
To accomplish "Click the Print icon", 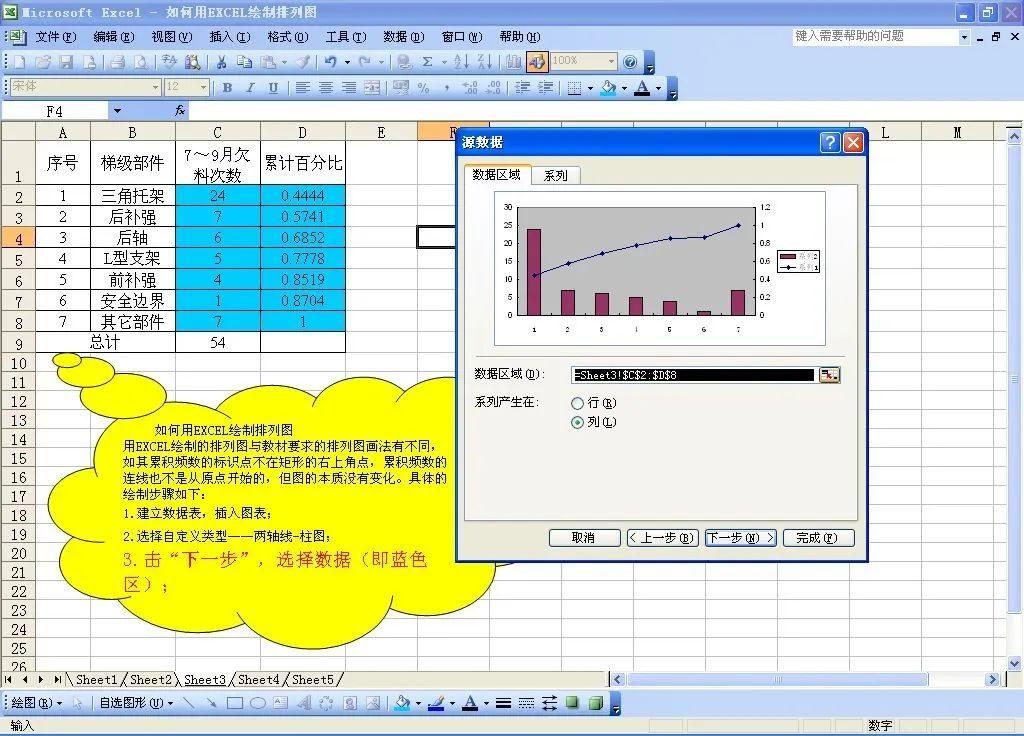I will point(118,62).
